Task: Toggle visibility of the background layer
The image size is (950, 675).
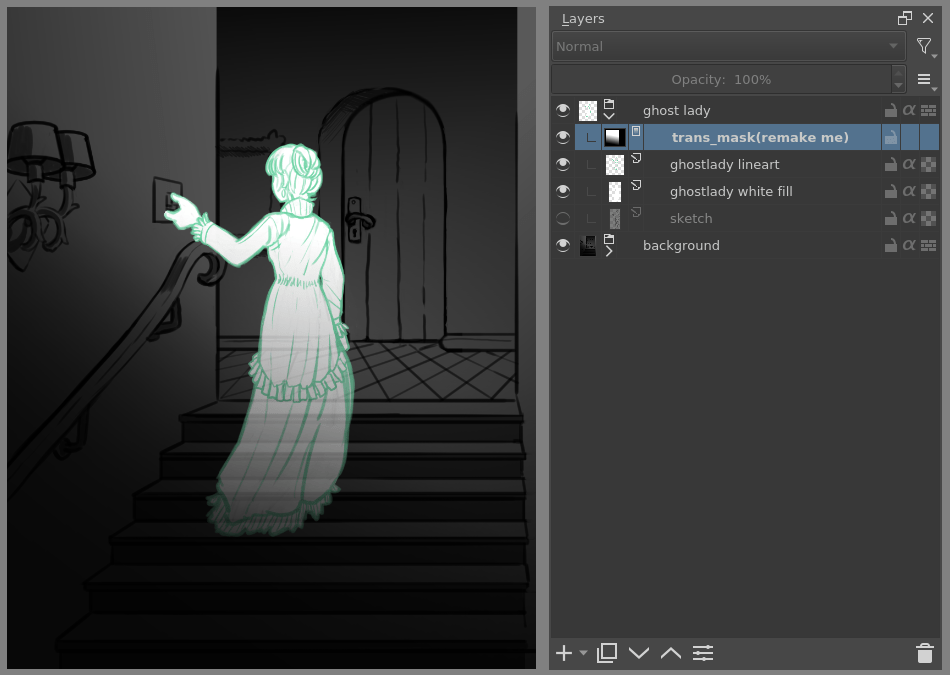Action: (x=563, y=245)
